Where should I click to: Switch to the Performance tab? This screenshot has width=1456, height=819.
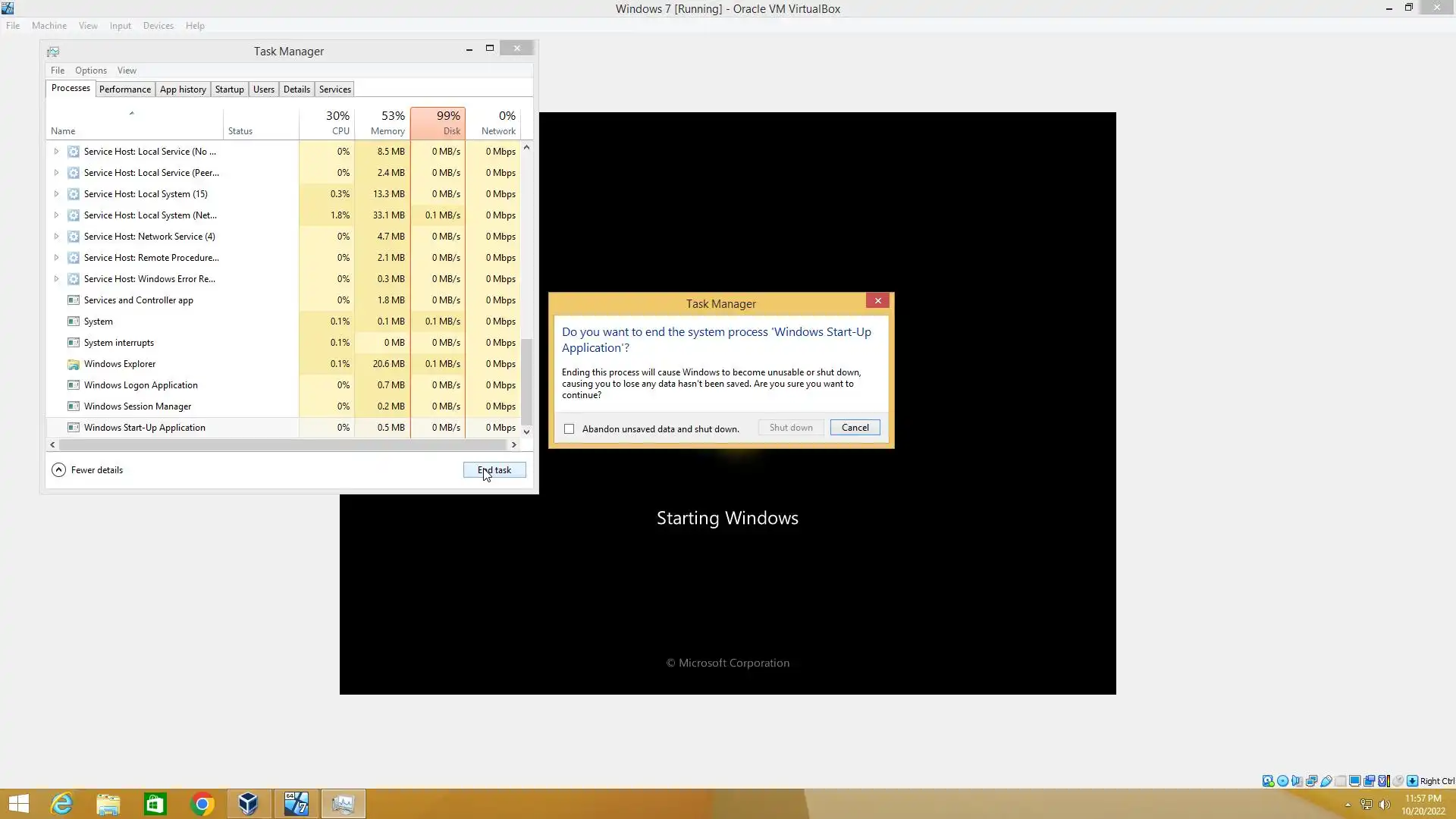tap(124, 89)
